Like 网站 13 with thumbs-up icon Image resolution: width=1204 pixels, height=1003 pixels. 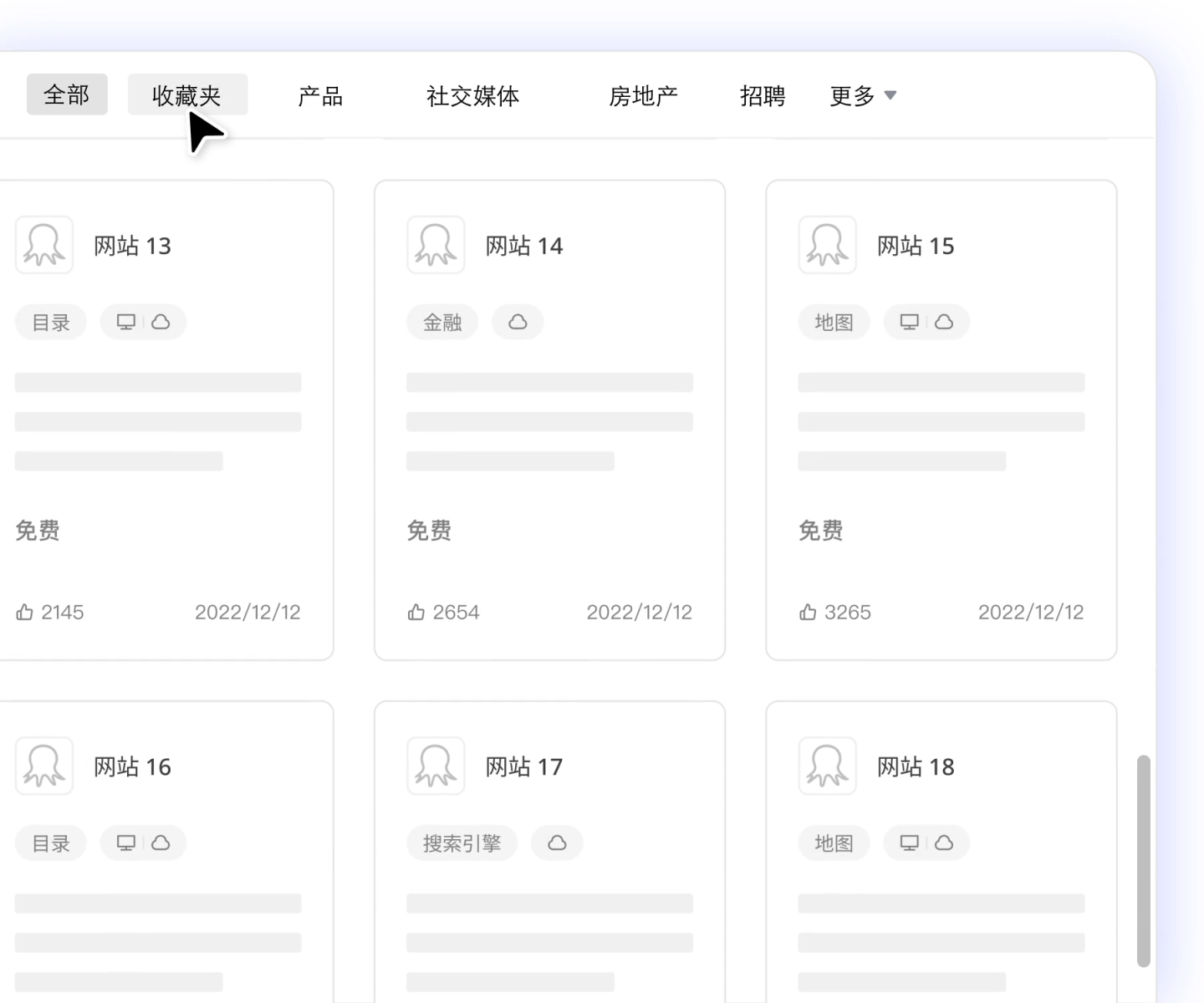pyautogui.click(x=24, y=613)
